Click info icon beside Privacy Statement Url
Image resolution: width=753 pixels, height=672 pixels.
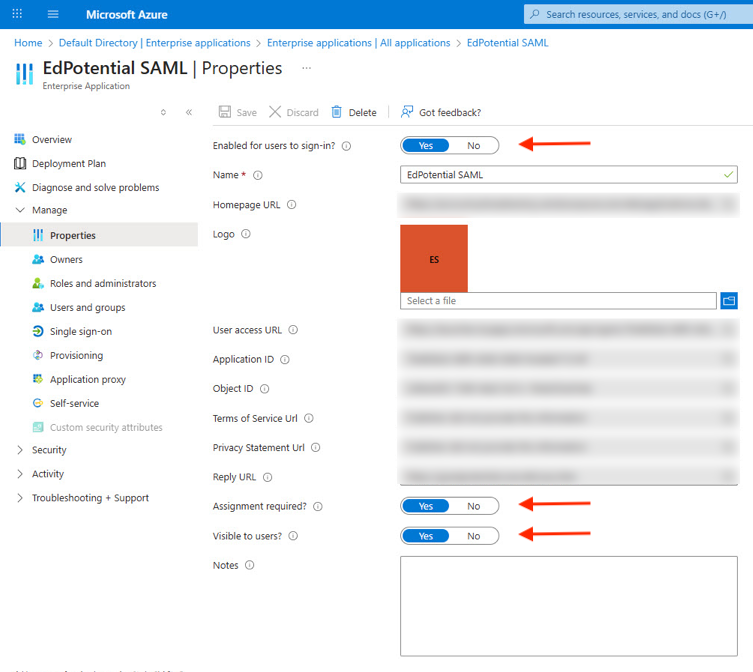coord(316,448)
